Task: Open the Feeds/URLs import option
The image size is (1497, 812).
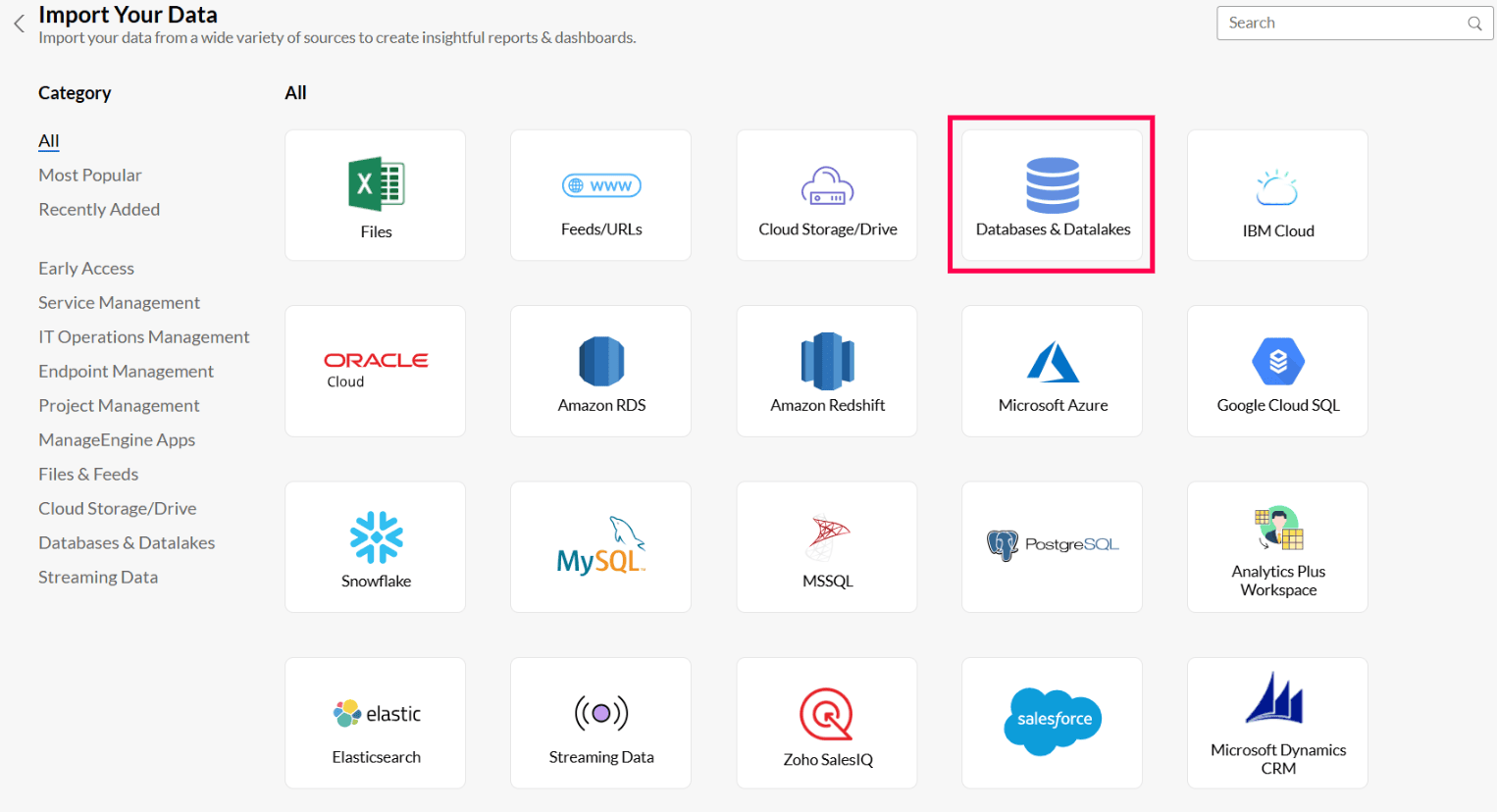Action: coord(600,195)
